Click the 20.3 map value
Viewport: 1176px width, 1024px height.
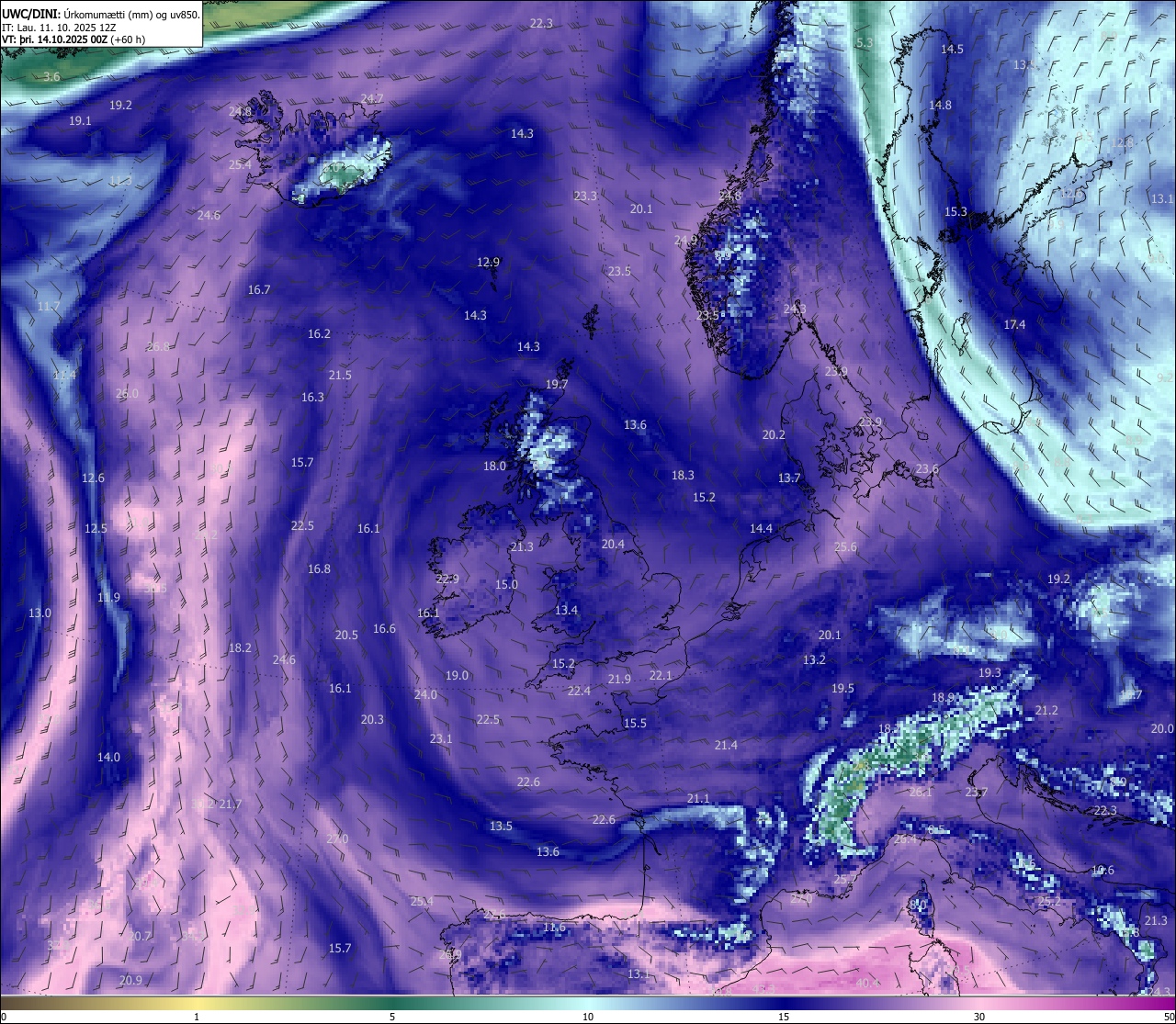372,720
